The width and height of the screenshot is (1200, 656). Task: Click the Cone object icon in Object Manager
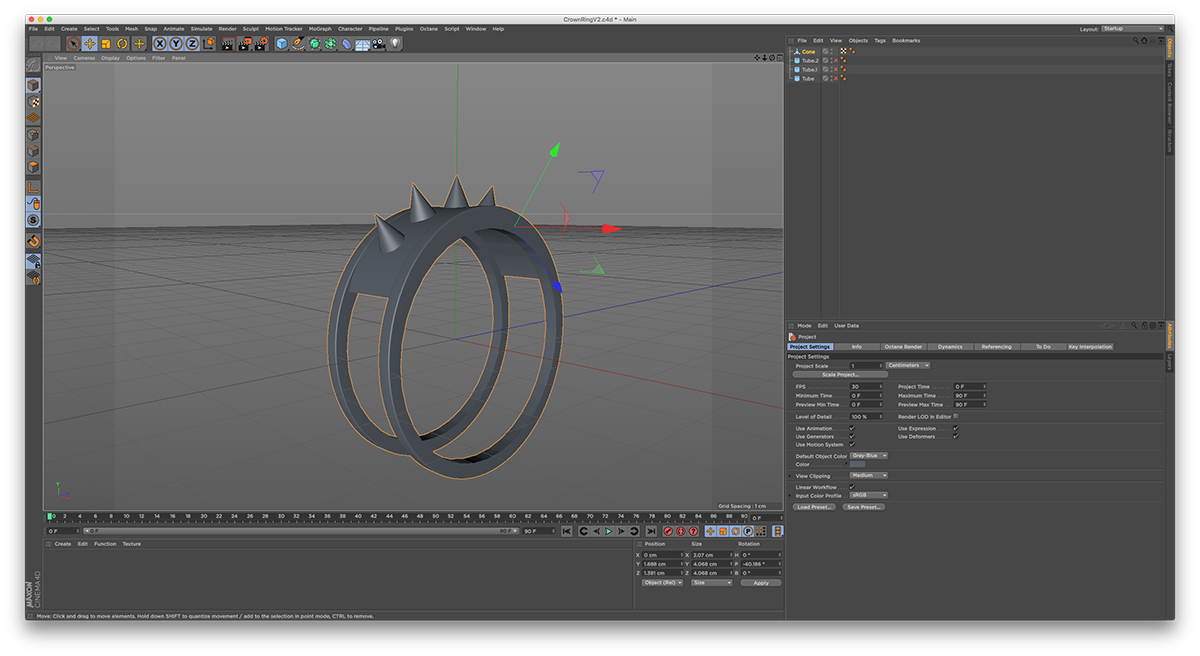[797, 51]
